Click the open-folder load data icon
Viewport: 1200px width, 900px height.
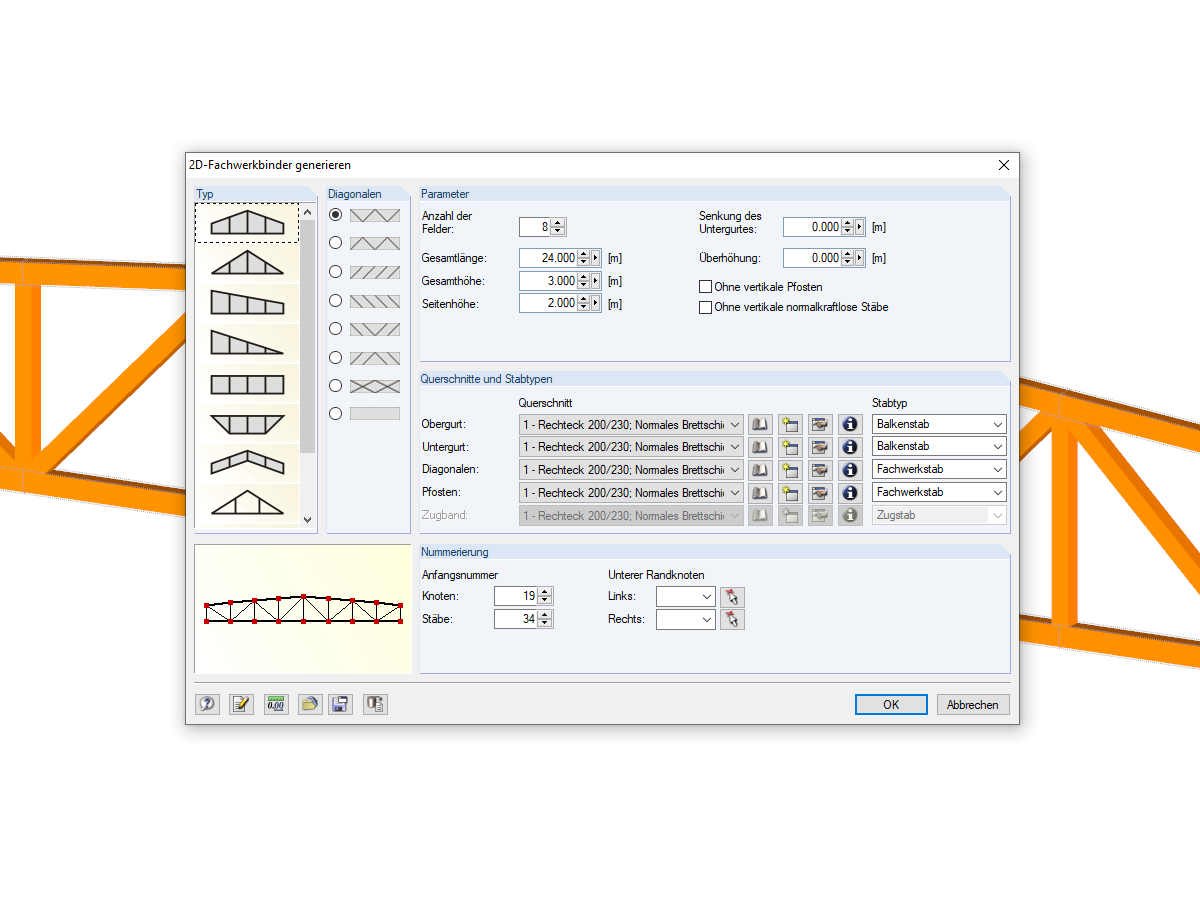310,704
